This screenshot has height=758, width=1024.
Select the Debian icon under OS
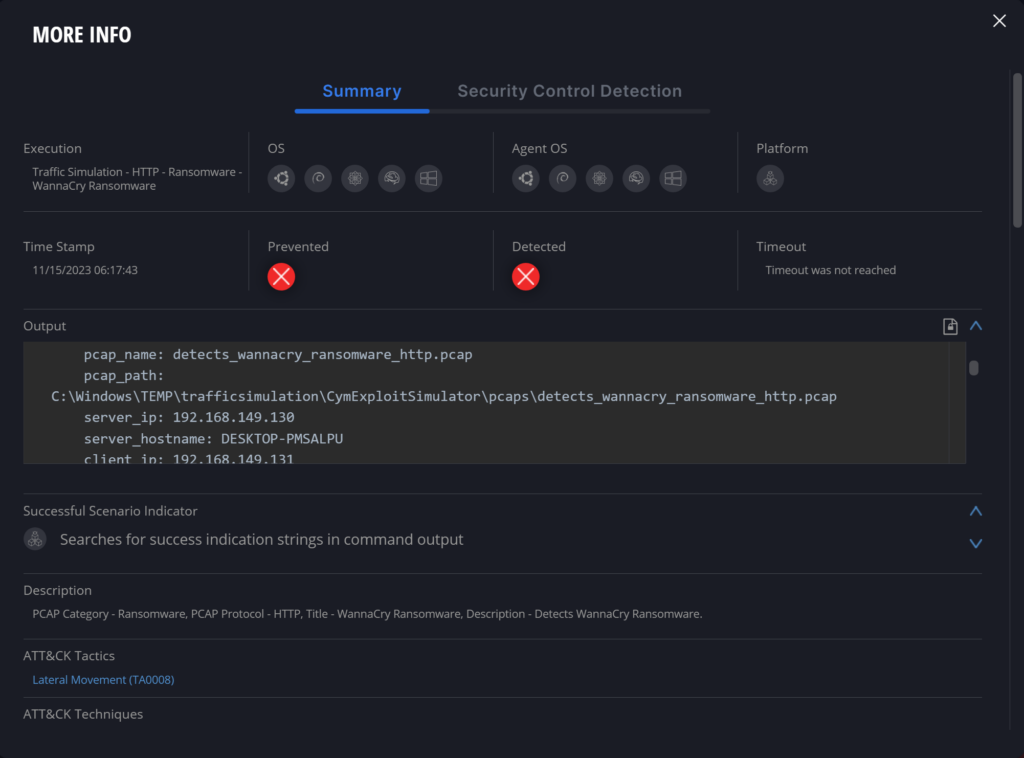tap(318, 178)
